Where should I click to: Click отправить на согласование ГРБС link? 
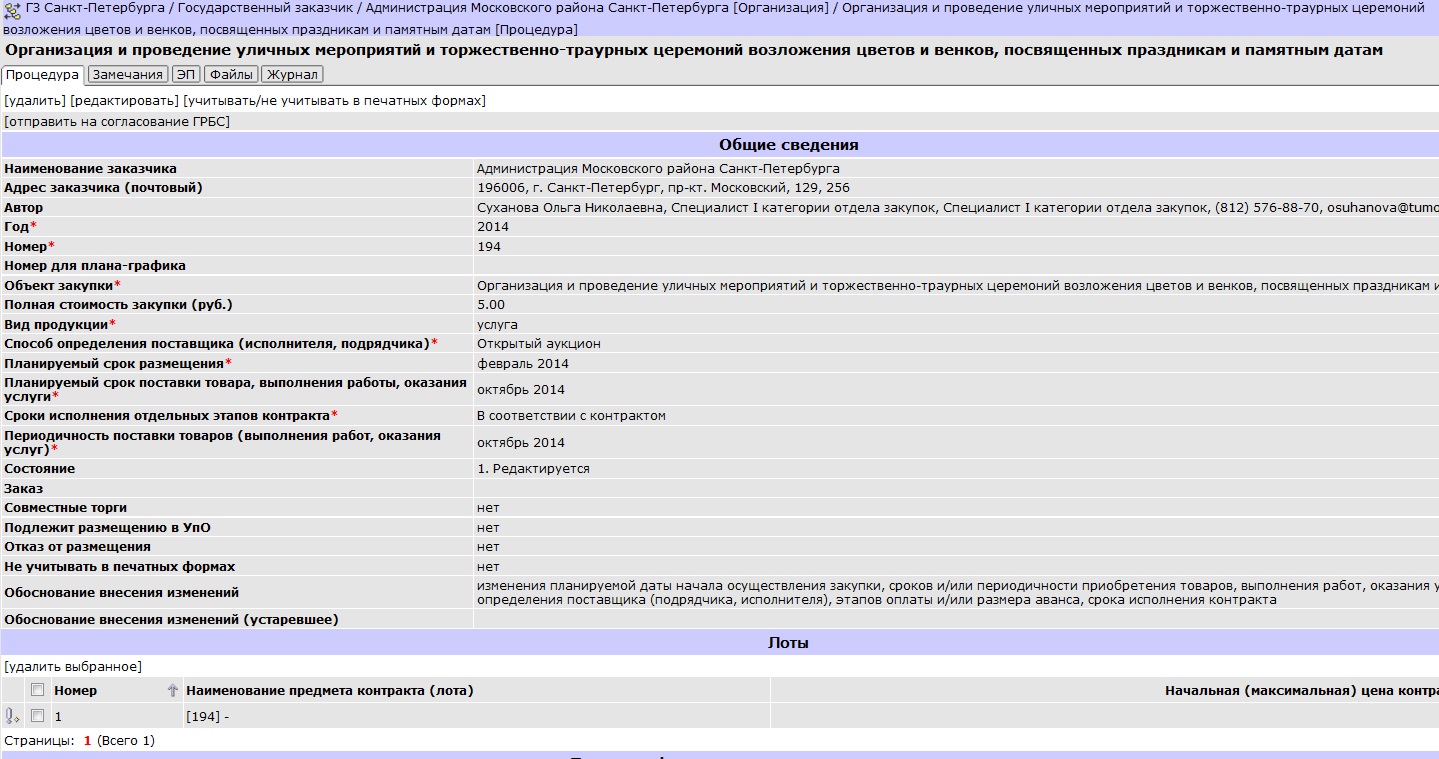(x=117, y=122)
